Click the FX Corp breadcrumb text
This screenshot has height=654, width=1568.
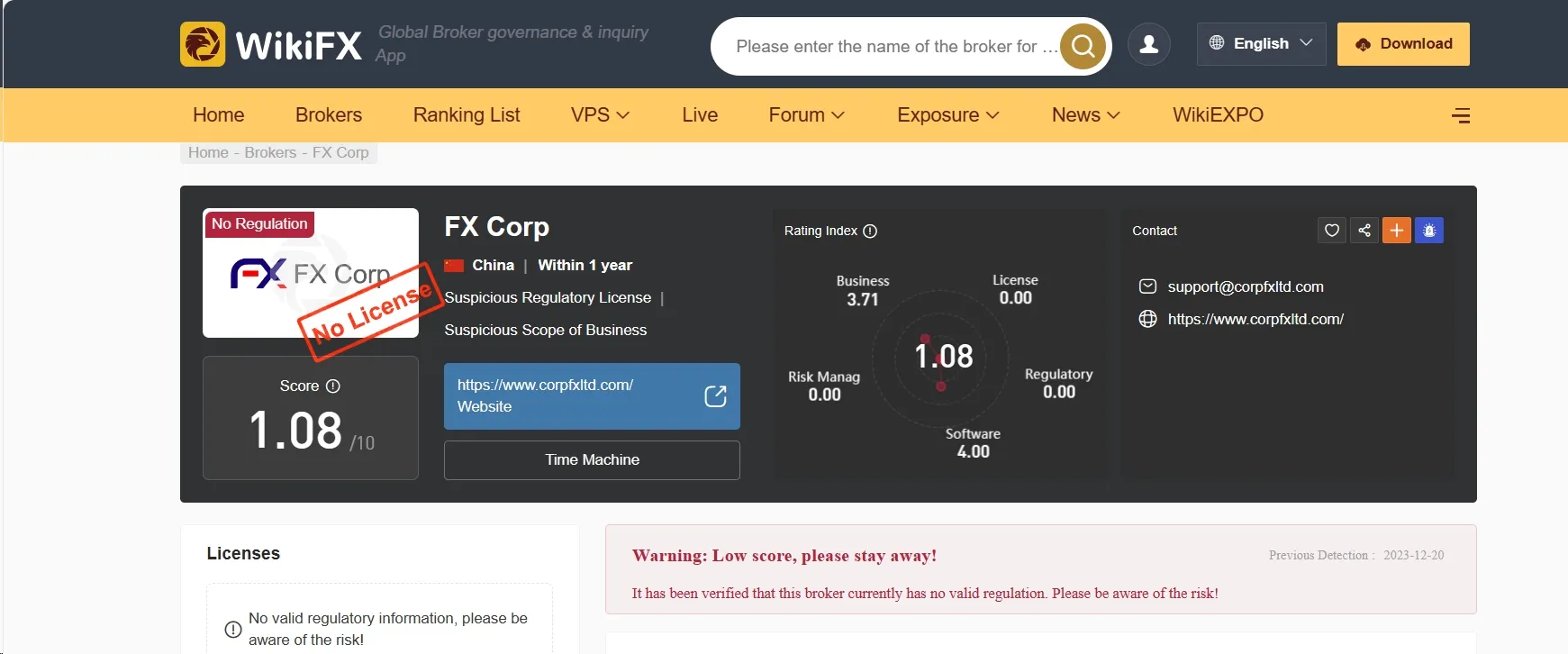[x=340, y=152]
